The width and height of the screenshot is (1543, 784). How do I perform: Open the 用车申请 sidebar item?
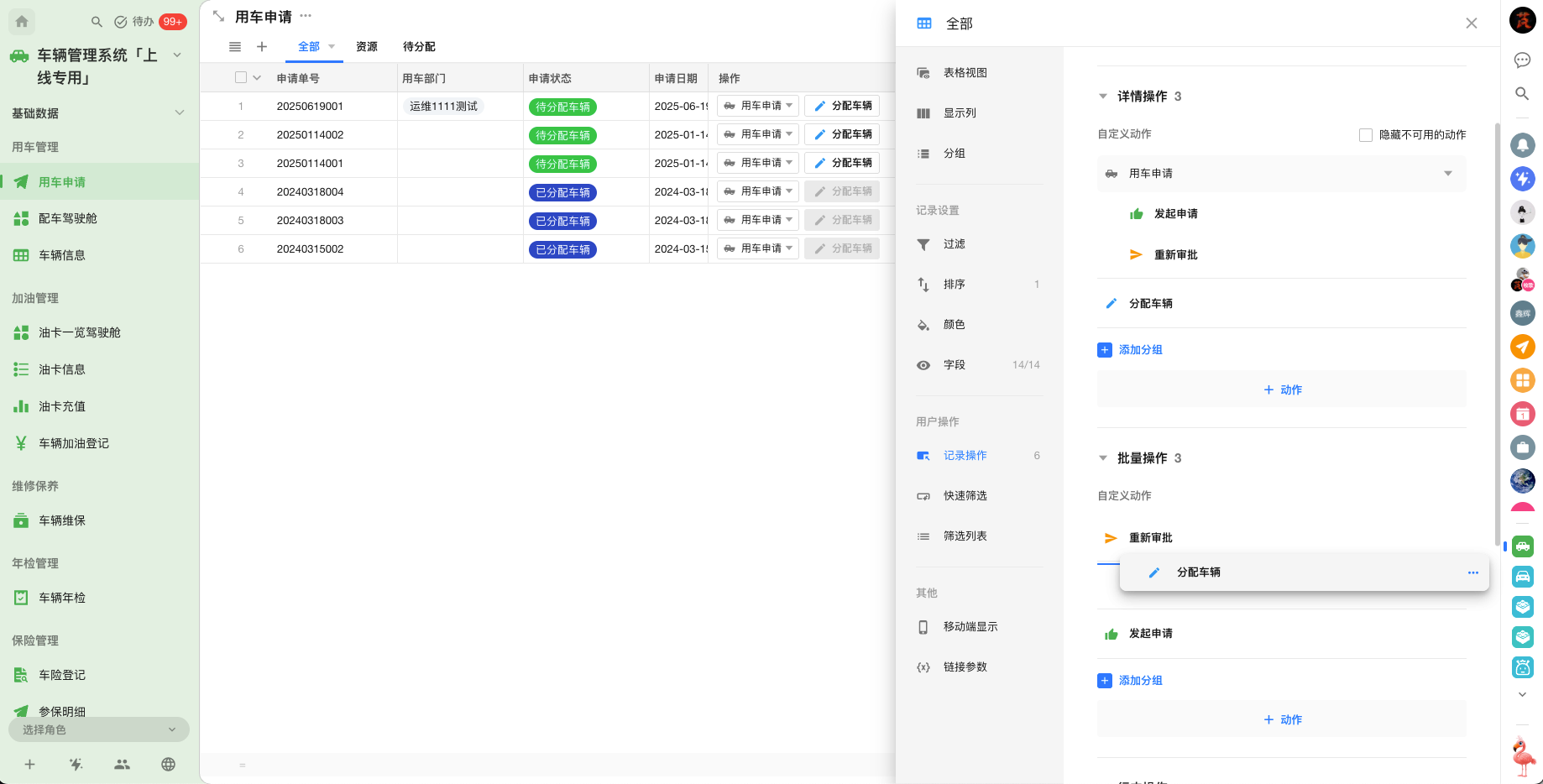[x=99, y=181]
